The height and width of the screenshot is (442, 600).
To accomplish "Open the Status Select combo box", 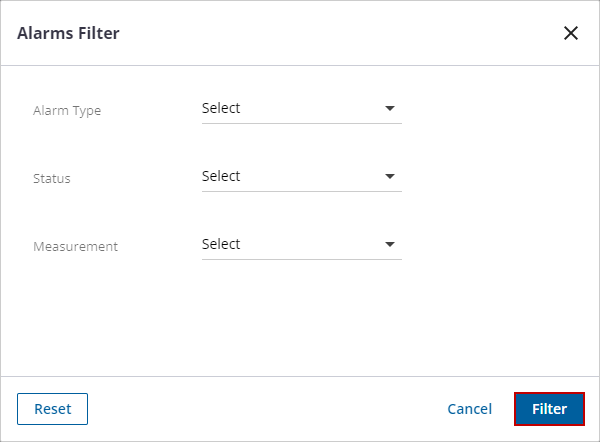I will point(300,176).
